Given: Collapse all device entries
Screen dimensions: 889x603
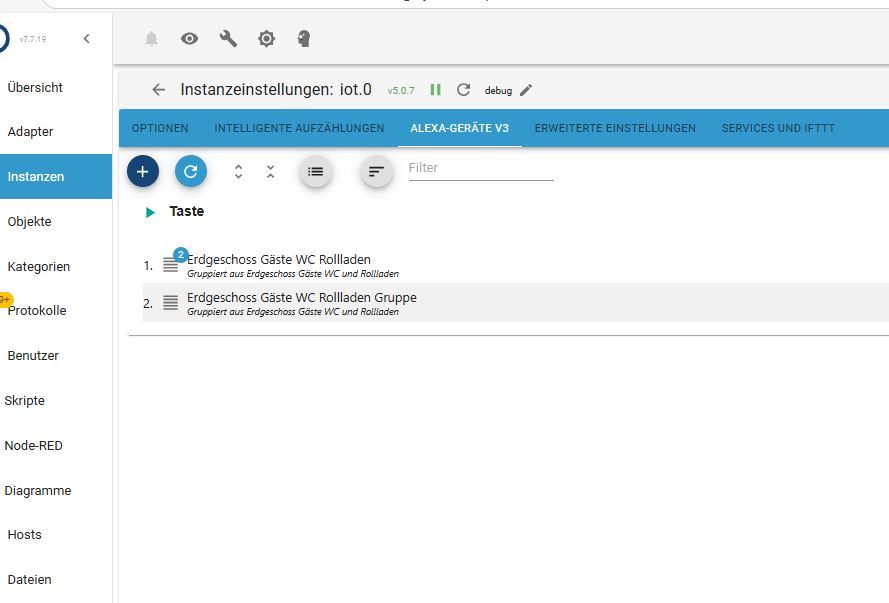Looking at the screenshot, I should (270, 171).
